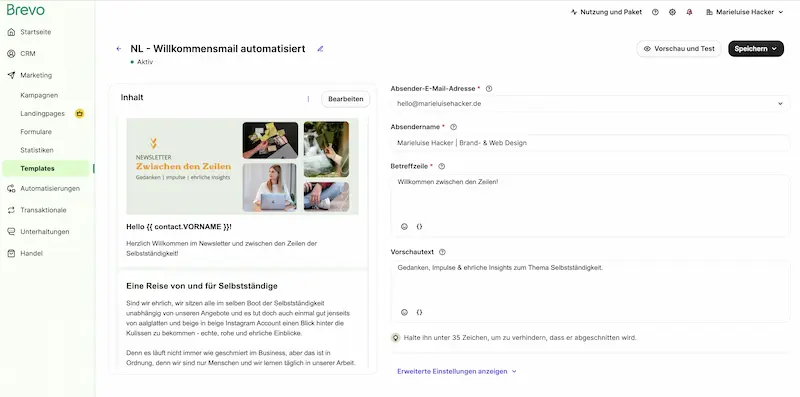Open Unterhaltungen in the sidebar
The width and height of the screenshot is (800, 397).
tap(46, 232)
